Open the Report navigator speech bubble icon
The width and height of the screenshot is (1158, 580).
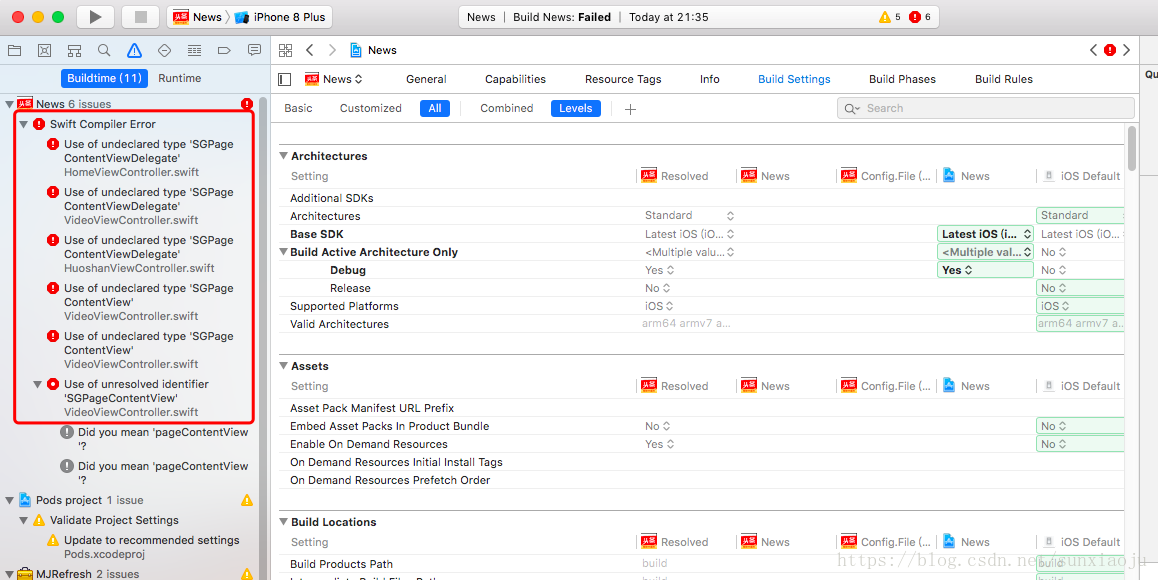tap(254, 50)
